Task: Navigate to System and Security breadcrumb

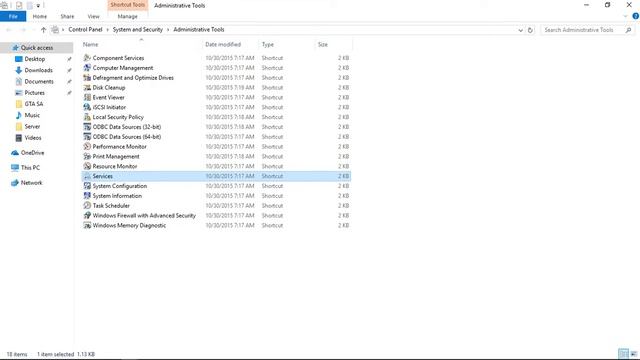Action: (138, 30)
